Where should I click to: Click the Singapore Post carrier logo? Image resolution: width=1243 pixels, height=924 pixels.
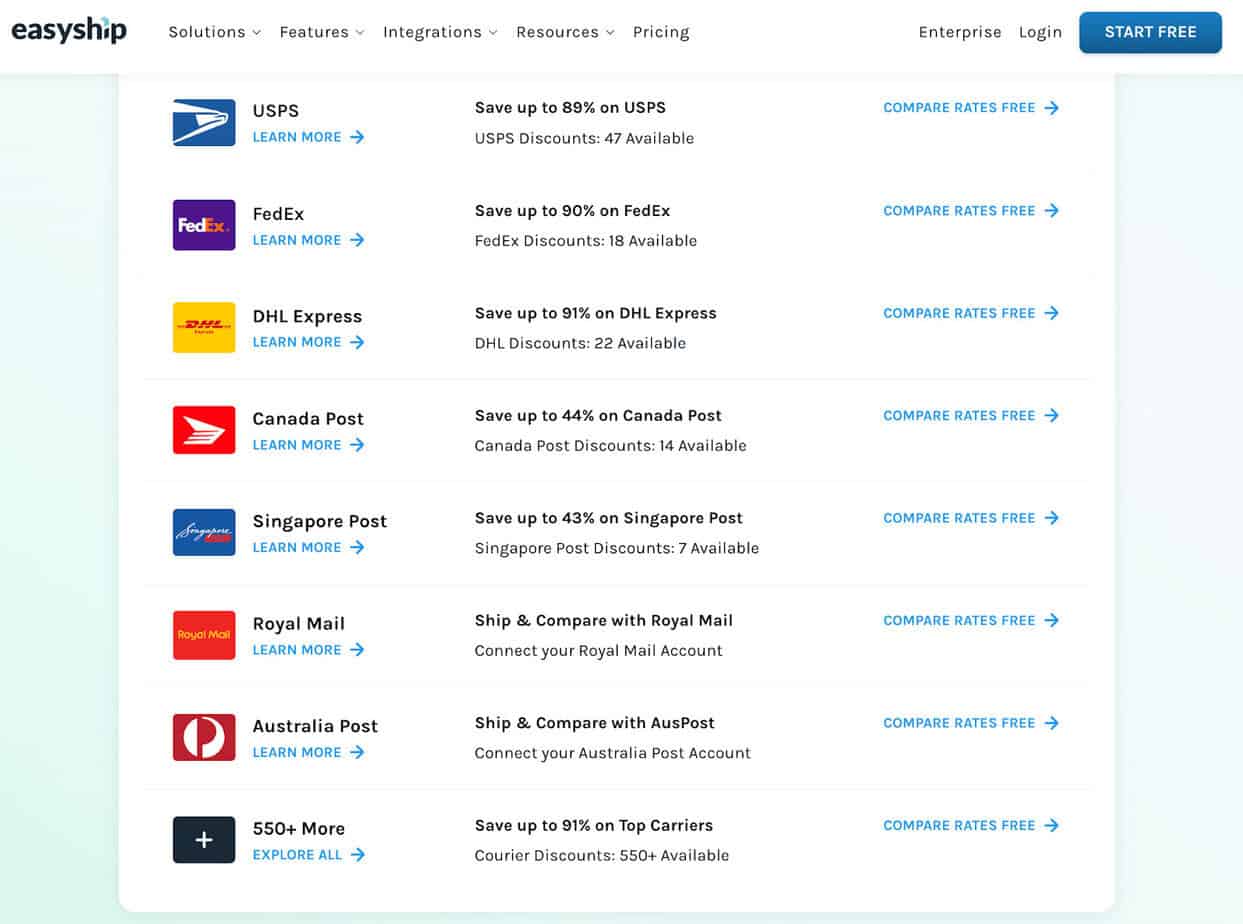pos(203,532)
